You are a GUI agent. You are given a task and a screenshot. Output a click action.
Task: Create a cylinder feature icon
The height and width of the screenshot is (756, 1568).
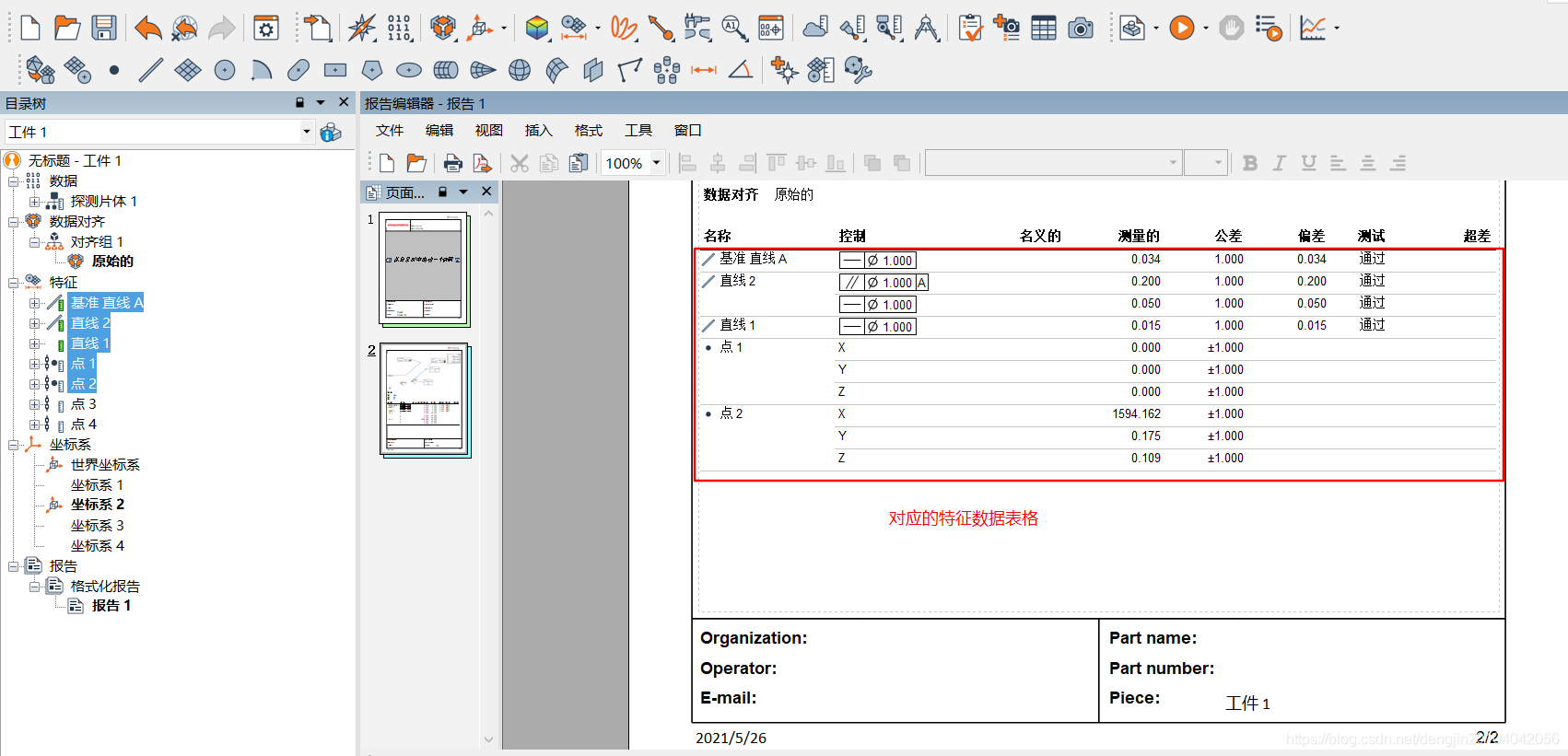pos(446,70)
